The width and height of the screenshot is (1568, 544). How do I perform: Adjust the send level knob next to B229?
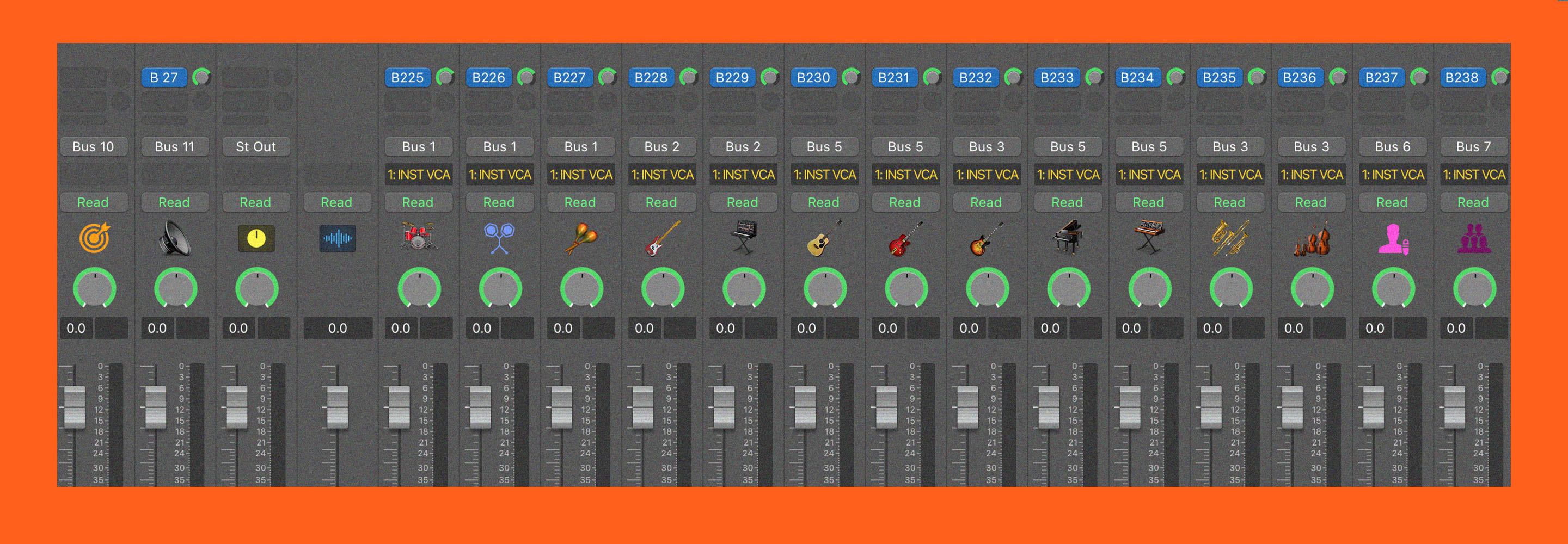770,77
